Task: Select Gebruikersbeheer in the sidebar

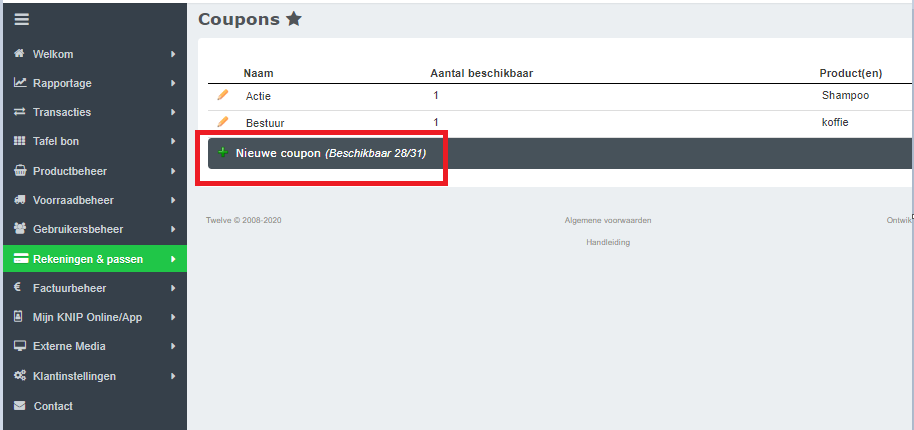Action: coord(76,229)
